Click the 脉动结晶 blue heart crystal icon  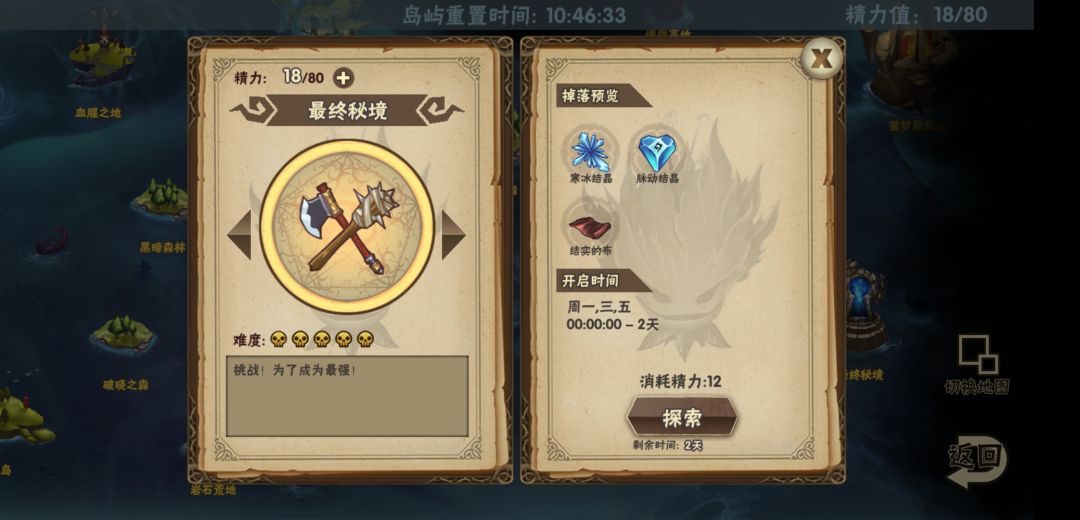click(656, 152)
